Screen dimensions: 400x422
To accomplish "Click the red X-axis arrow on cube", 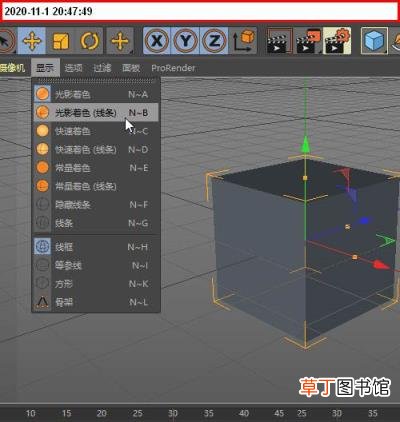I will click(382, 265).
